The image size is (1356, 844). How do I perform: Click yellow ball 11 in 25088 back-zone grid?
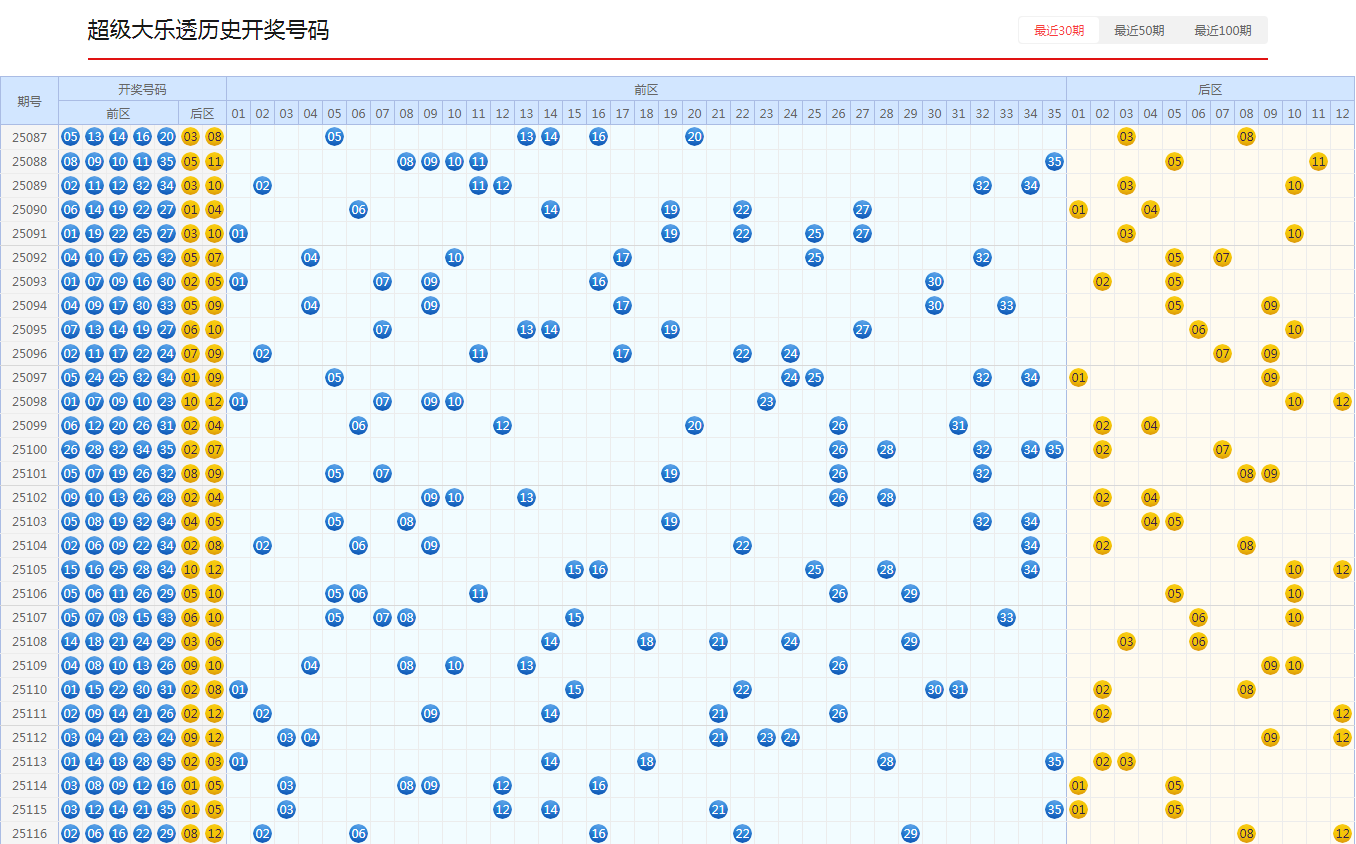(1318, 161)
